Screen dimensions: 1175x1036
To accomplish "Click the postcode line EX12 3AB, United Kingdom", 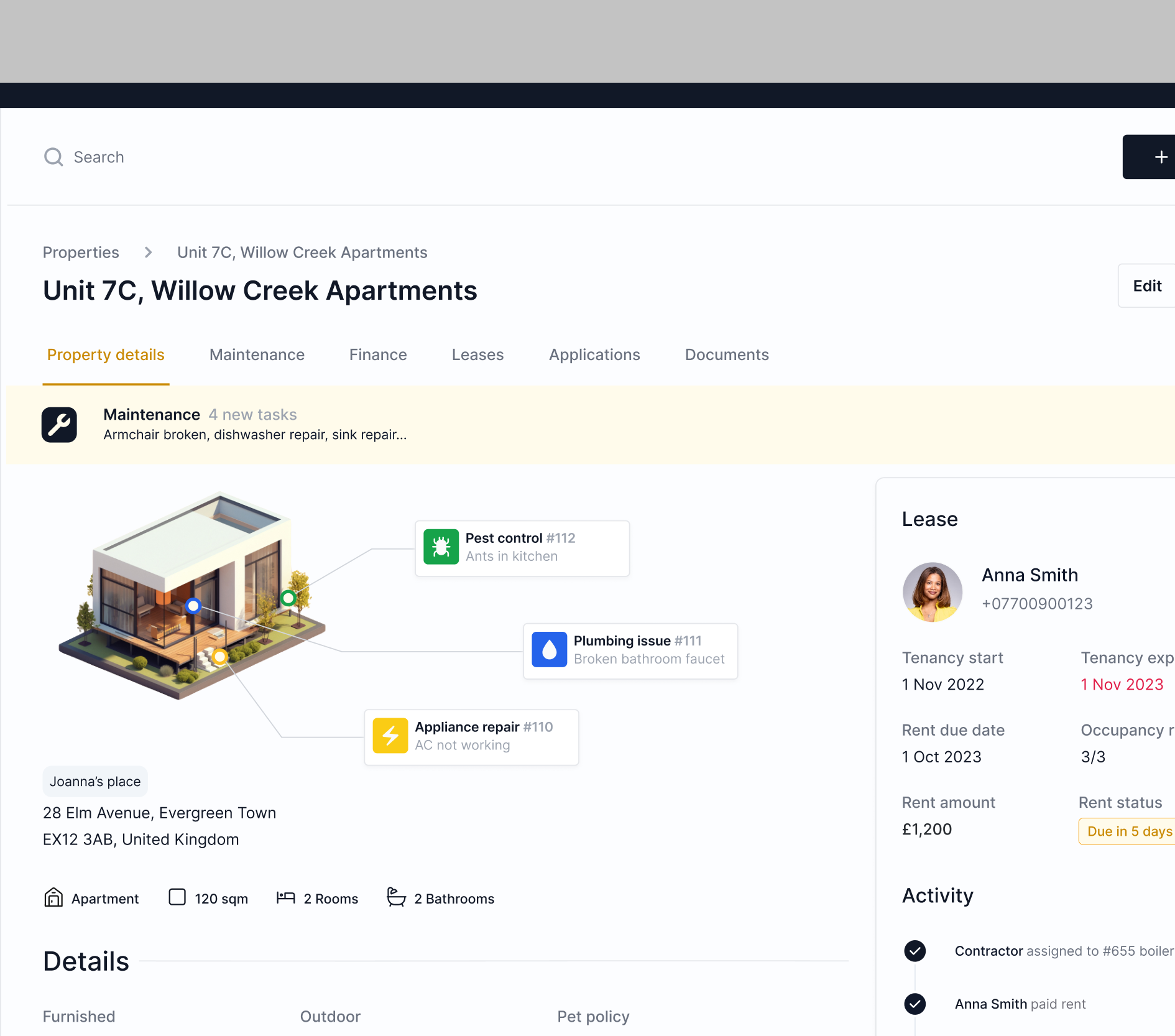I will tap(141, 839).
